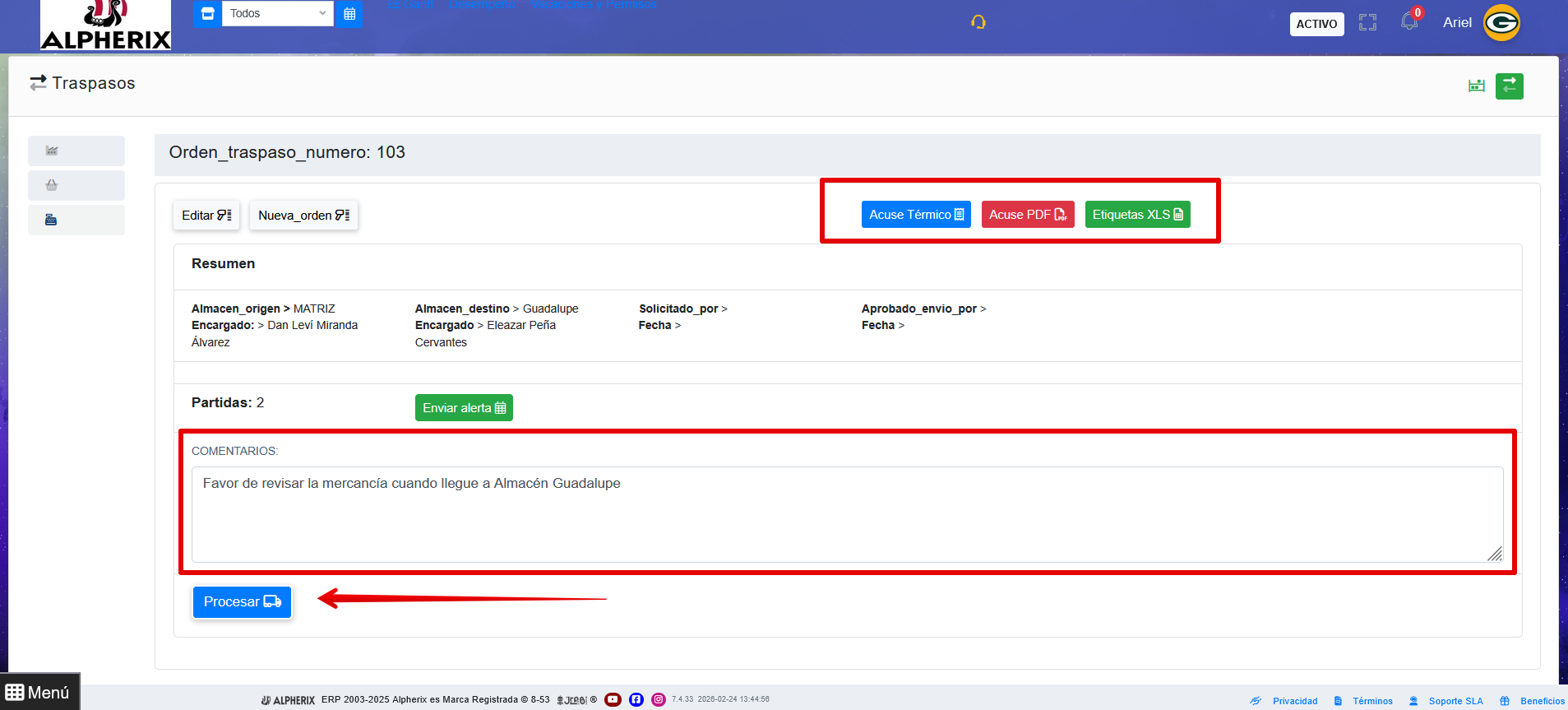Click the green transfer arrows button
The width and height of the screenshot is (1568, 710).
(1509, 86)
